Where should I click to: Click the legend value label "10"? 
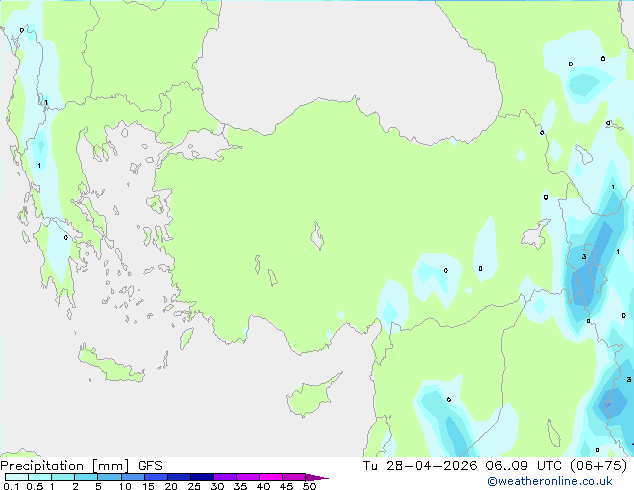pyautogui.click(x=125, y=486)
